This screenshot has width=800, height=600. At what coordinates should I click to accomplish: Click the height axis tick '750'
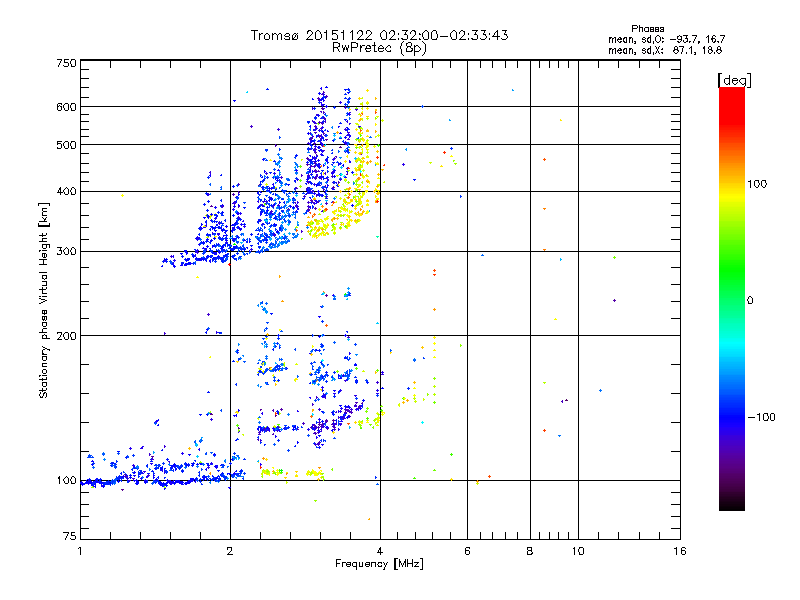tap(66, 63)
